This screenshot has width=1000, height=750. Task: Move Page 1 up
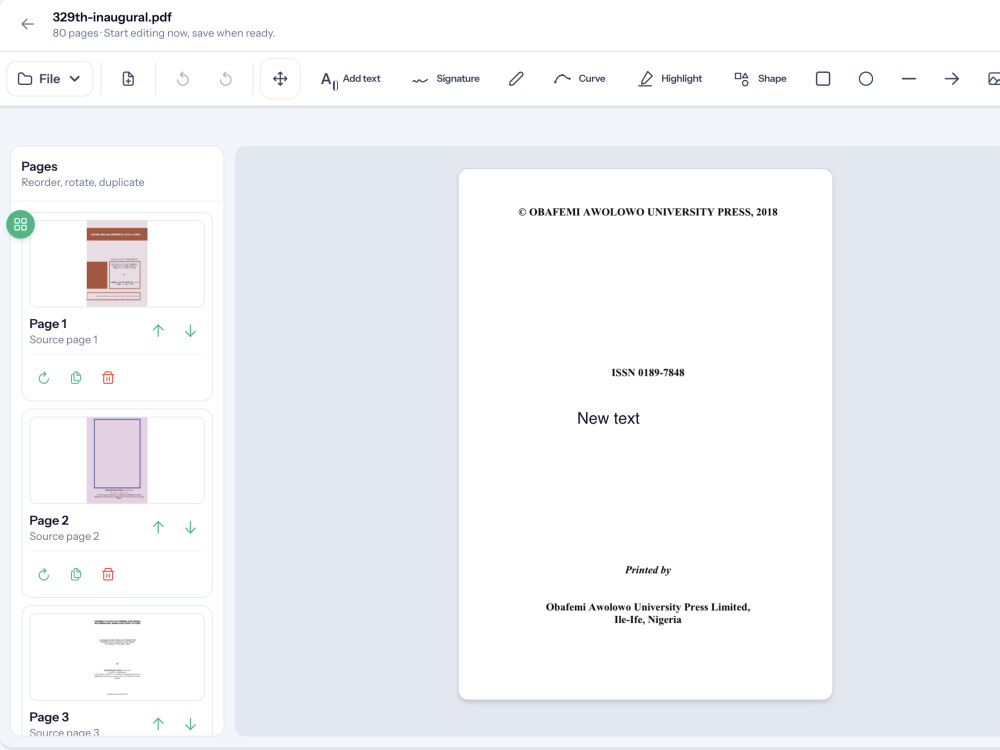click(158, 331)
